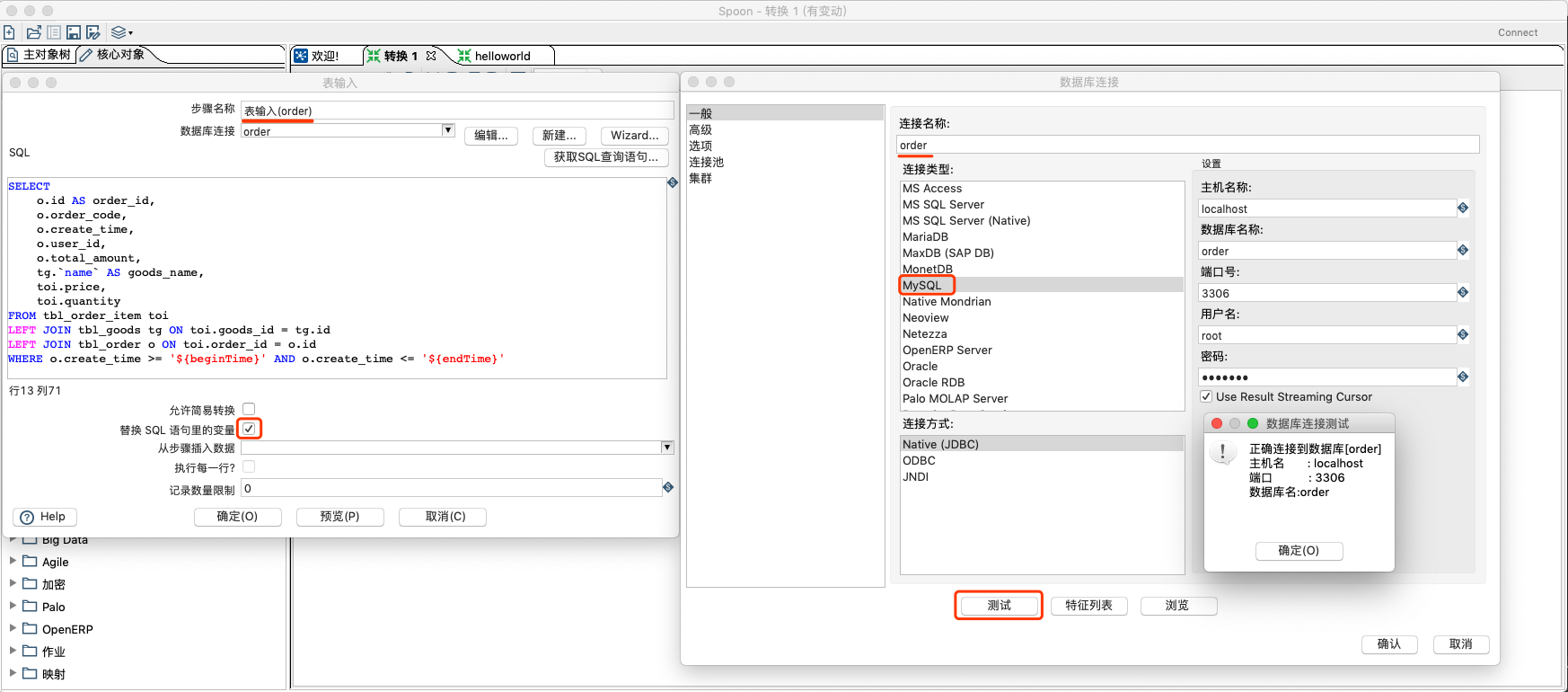The height and width of the screenshot is (692, 1568).
Task: Expand the OpenERP tree node
Action: [13, 628]
